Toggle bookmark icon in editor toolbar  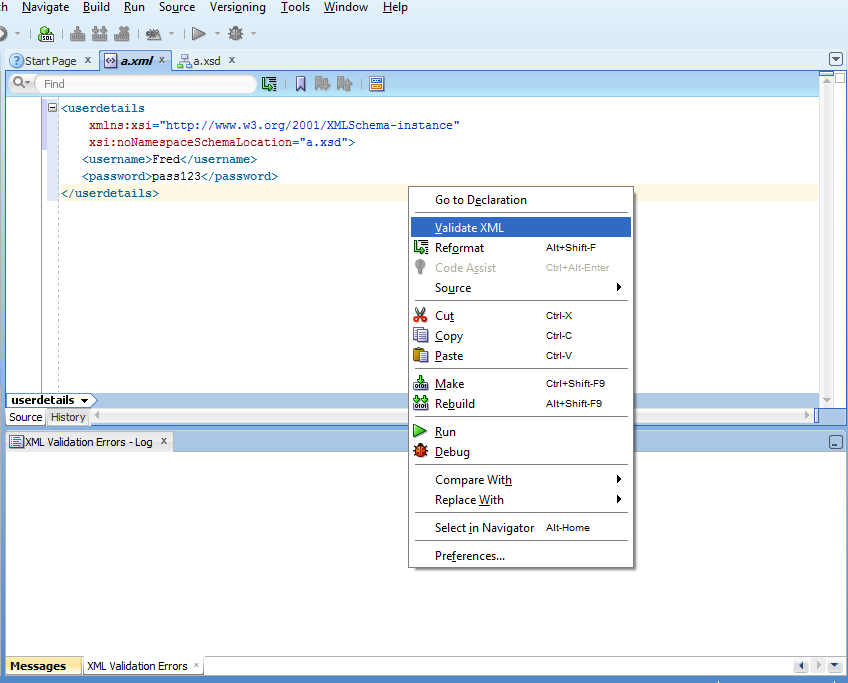tap(301, 84)
